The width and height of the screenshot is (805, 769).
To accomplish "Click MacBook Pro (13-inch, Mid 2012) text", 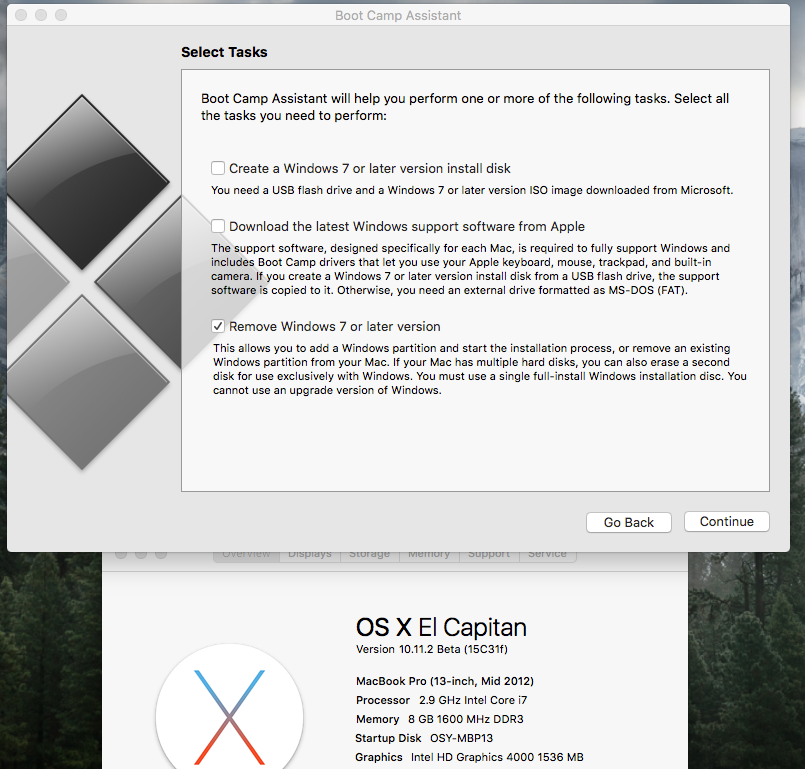I will click(x=445, y=681).
